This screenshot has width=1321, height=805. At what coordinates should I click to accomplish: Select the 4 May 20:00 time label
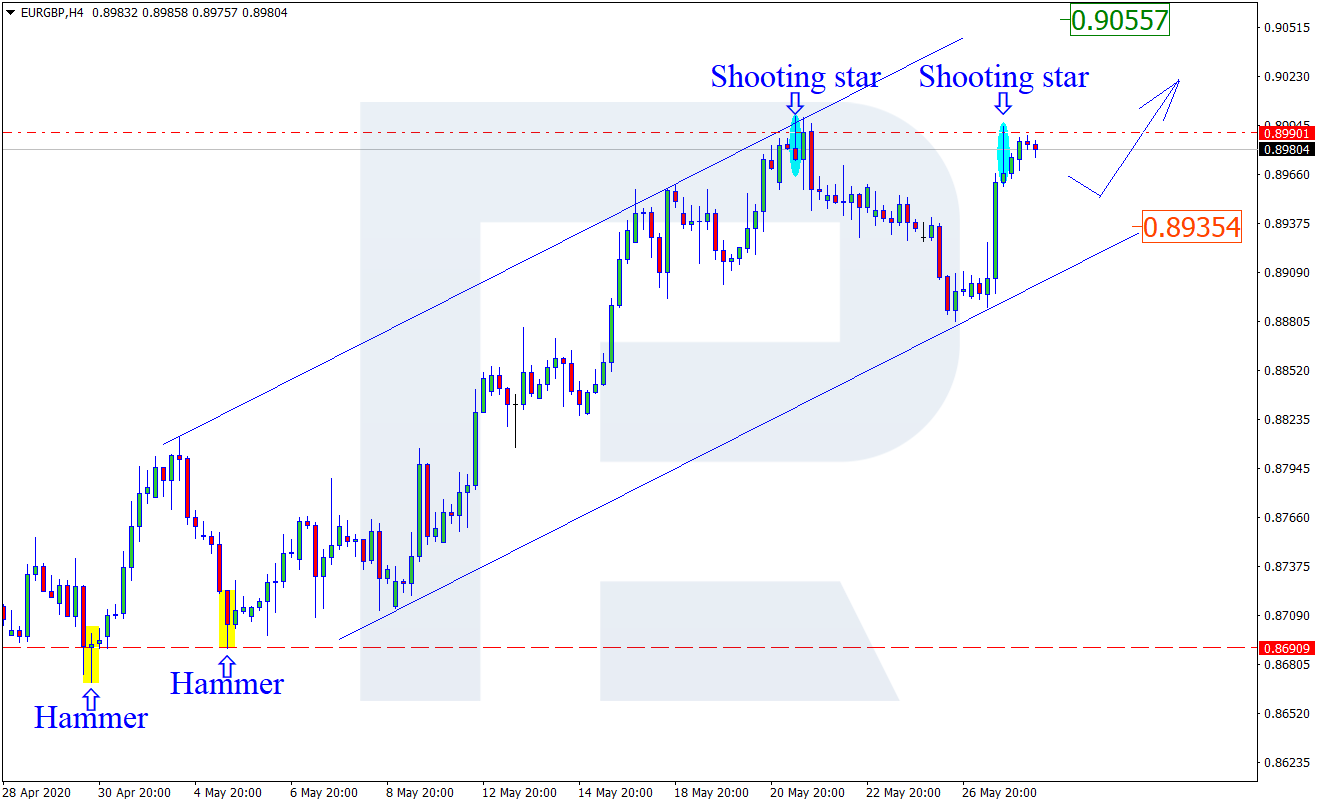(x=227, y=793)
